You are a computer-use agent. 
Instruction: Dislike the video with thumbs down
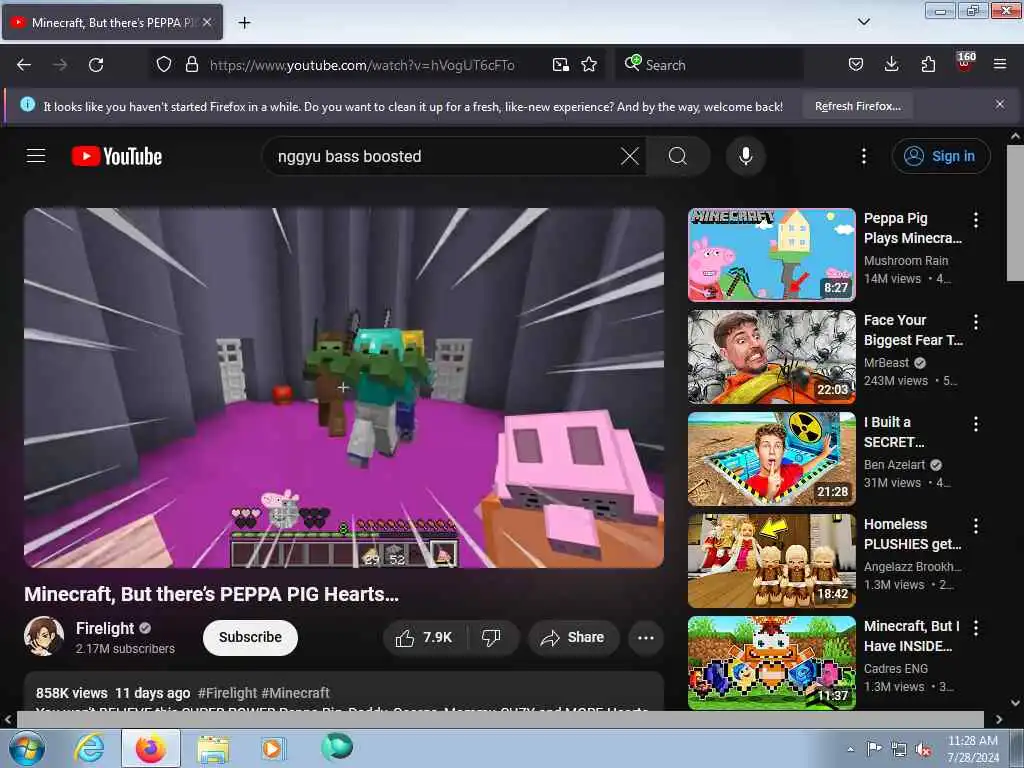tap(492, 637)
